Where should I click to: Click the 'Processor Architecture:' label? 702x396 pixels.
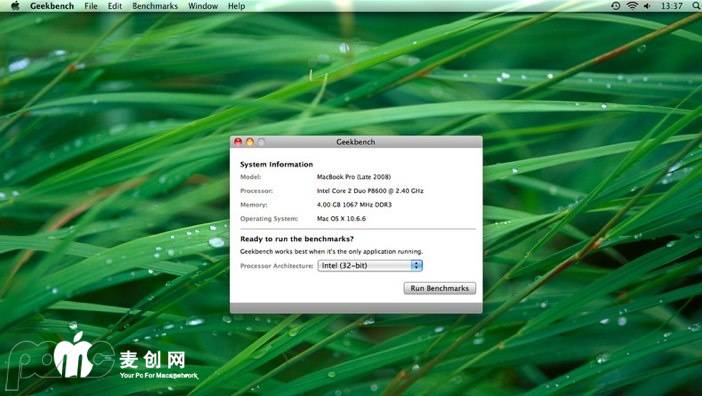(277, 266)
